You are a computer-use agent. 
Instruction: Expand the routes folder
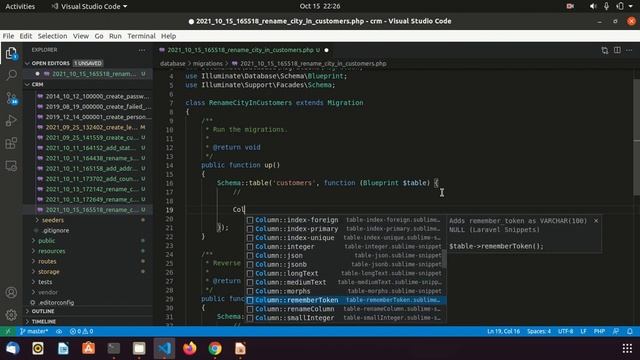[47, 261]
